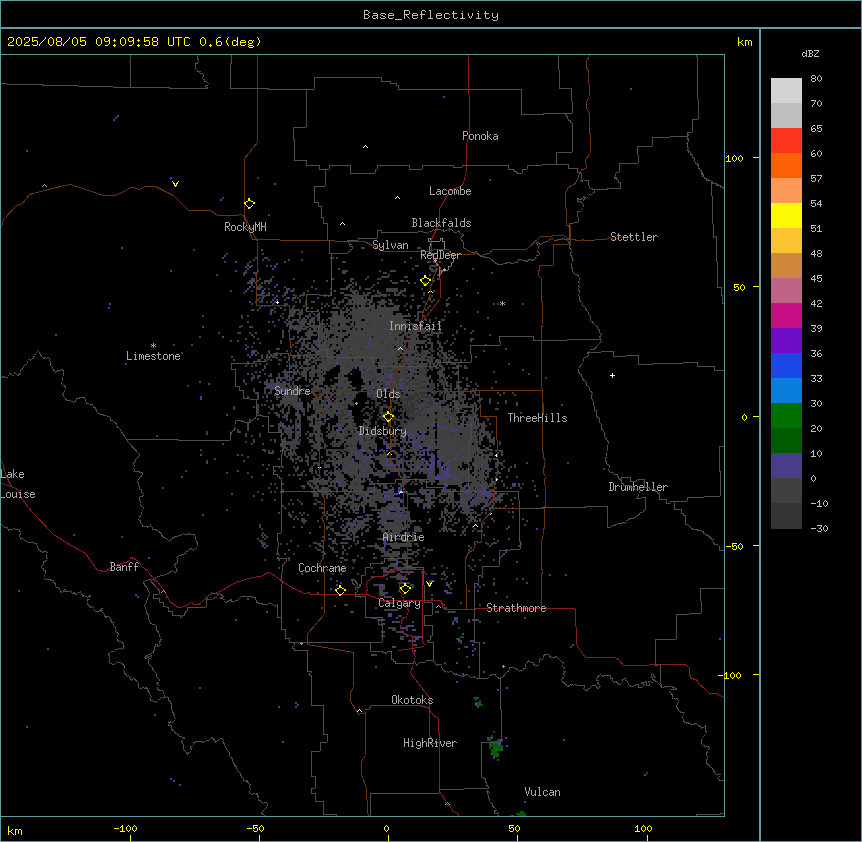Click the yellow V marker east of Calgary
The width and height of the screenshot is (862, 842).
(429, 584)
